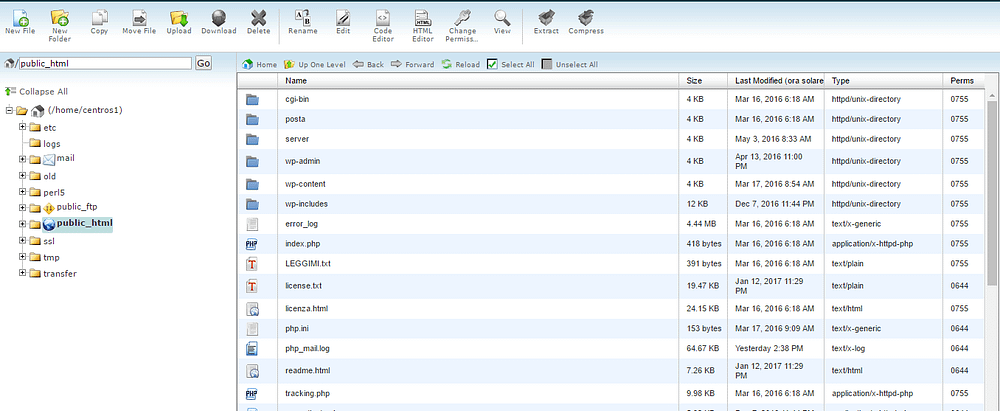
Task: Click the public_html path input field
Action: [x=105, y=64]
